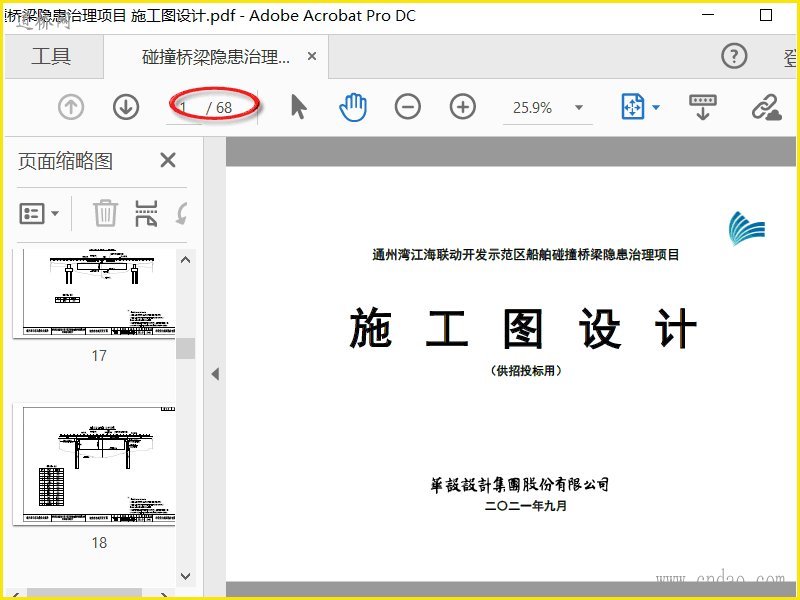Click the thumbnail panel scroll up arrow
The height and width of the screenshot is (600, 800).
186,260
